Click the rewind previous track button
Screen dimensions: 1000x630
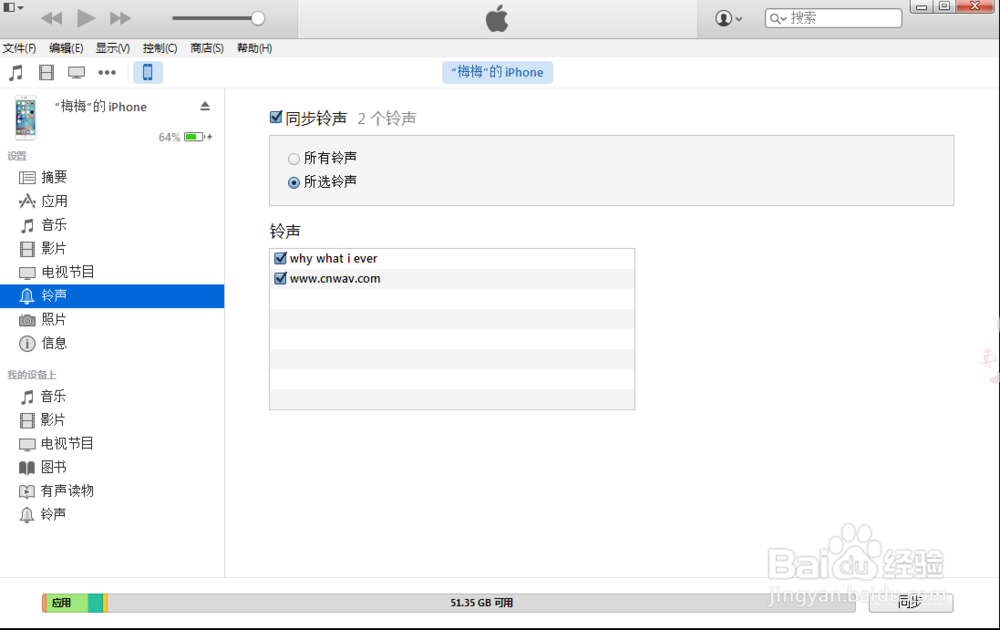[x=52, y=18]
